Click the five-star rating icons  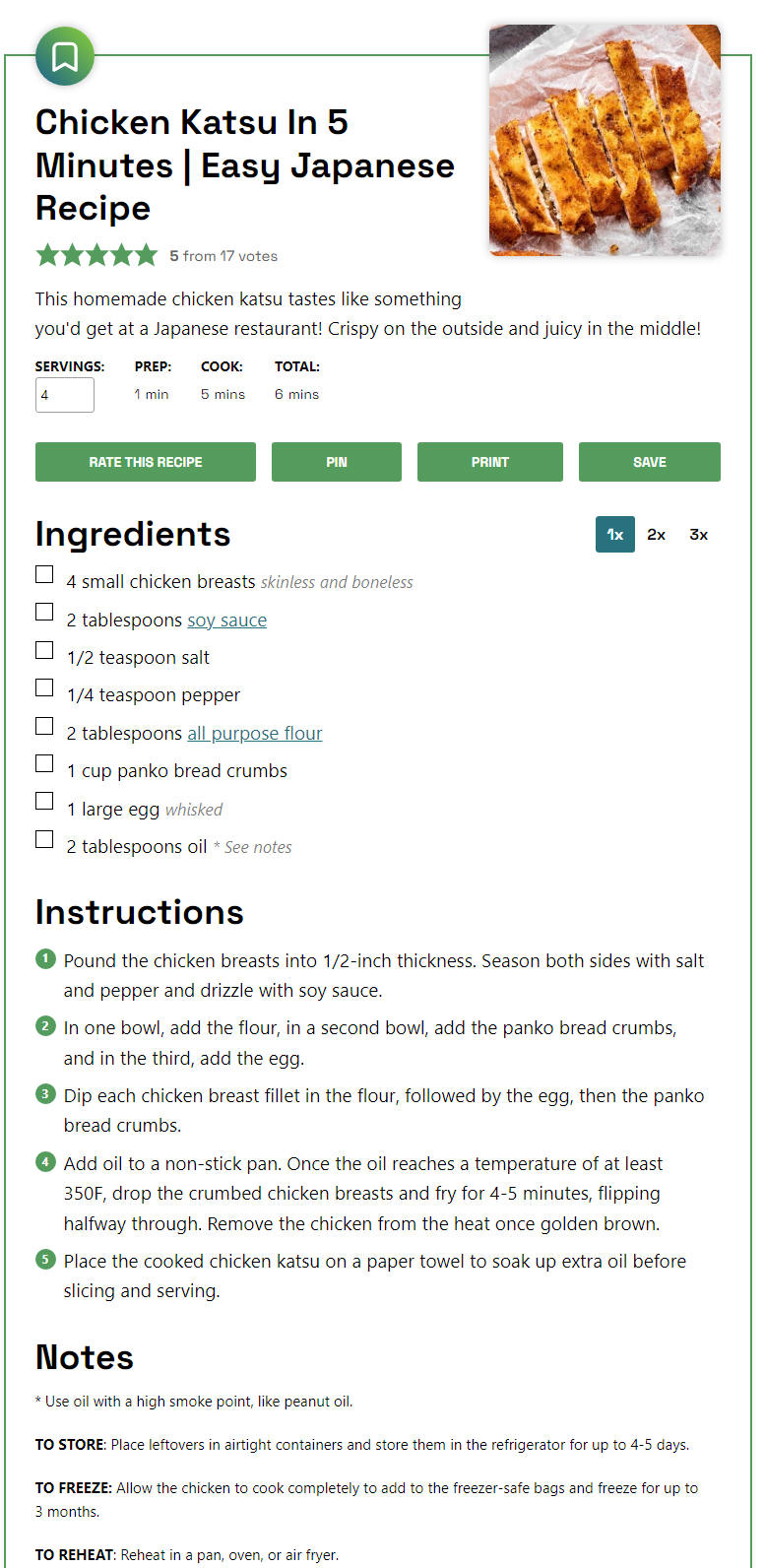point(96,255)
